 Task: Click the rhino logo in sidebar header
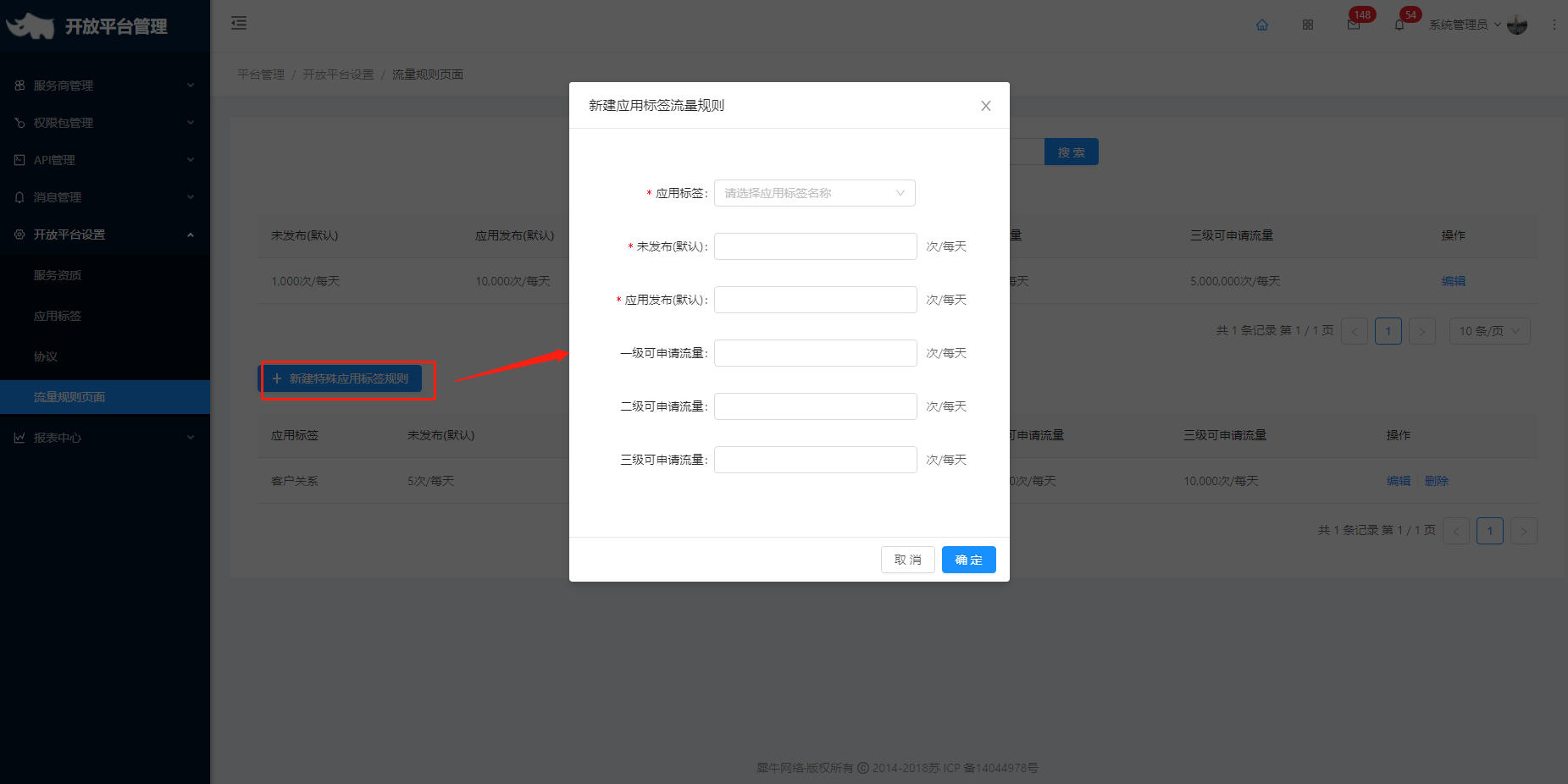[30, 26]
